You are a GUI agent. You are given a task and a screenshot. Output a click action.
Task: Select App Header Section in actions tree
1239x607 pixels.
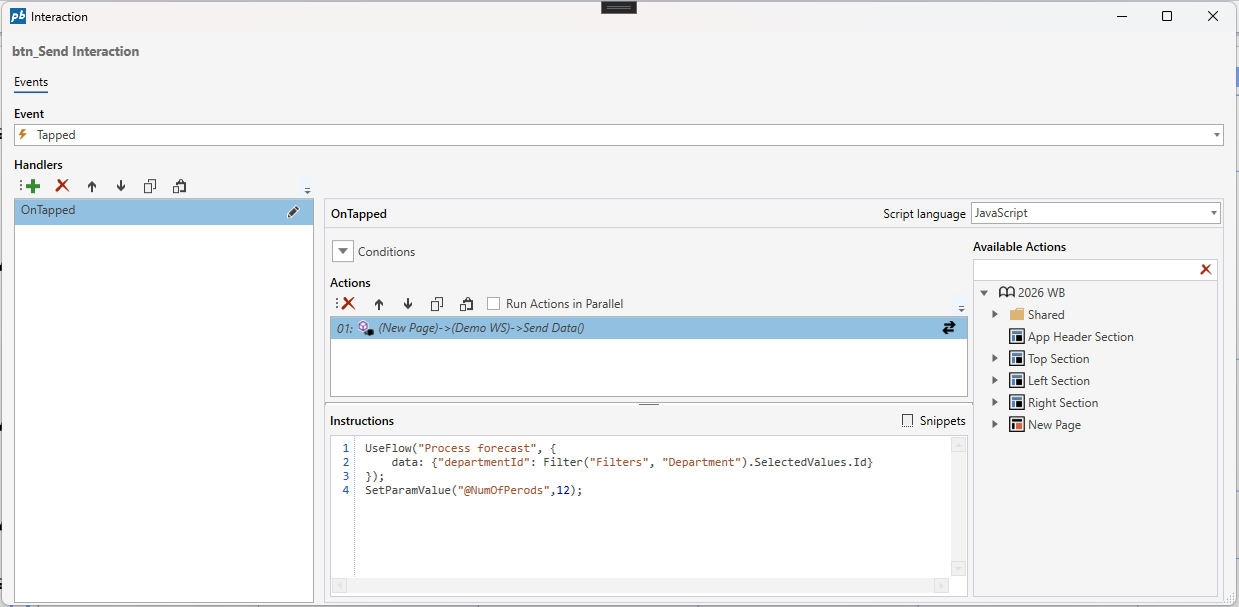(x=1080, y=337)
